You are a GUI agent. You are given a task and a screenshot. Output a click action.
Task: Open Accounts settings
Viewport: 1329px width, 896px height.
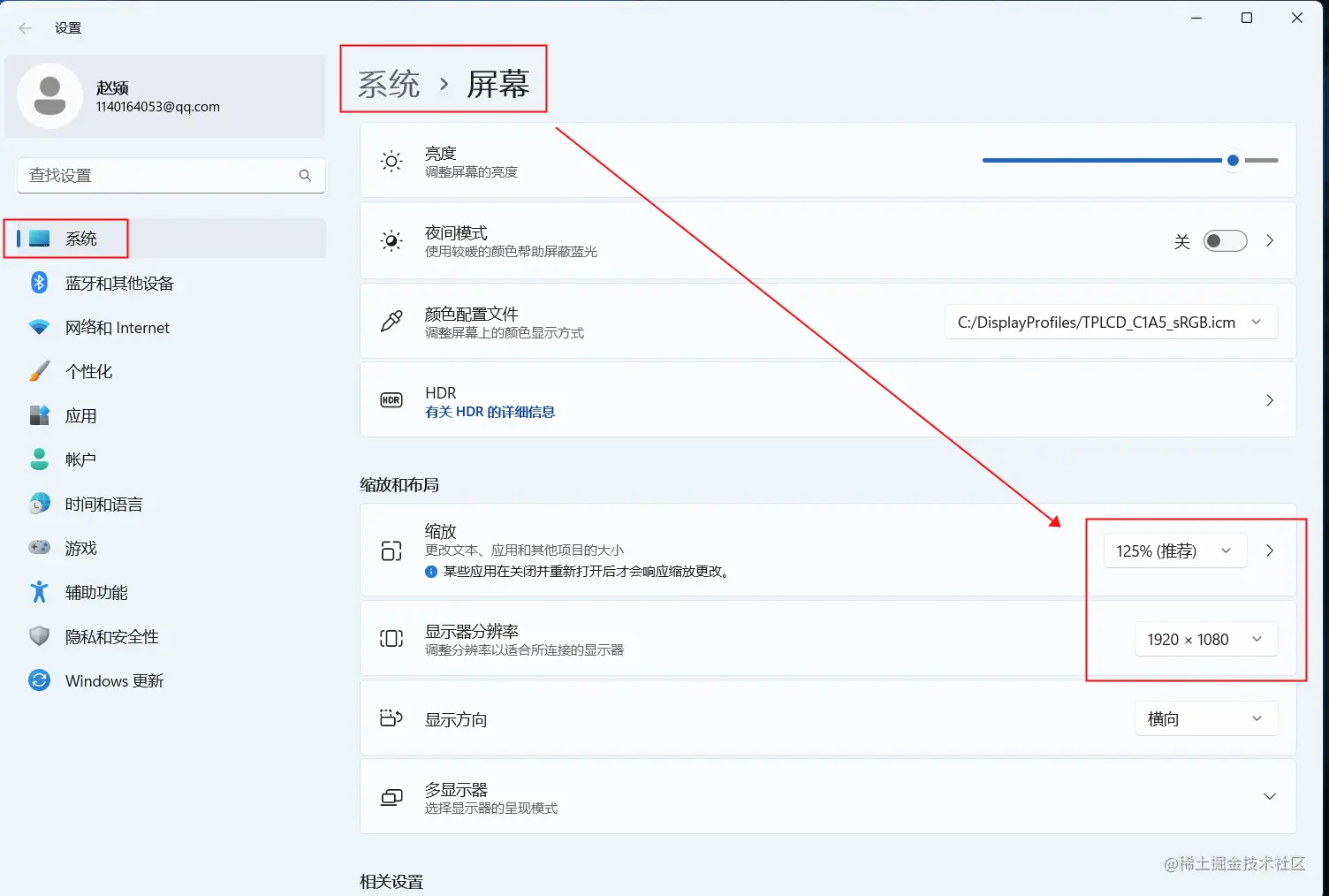click(80, 459)
